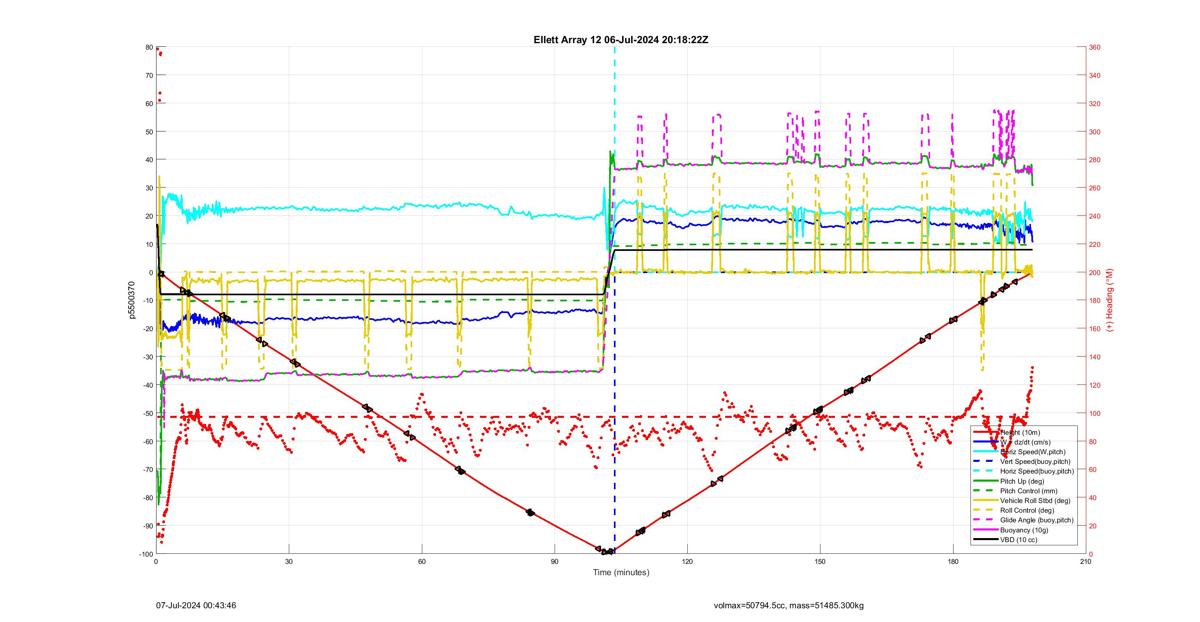Click x-axis tick label '150'
1200x622 pixels.
pyautogui.click(x=820, y=562)
